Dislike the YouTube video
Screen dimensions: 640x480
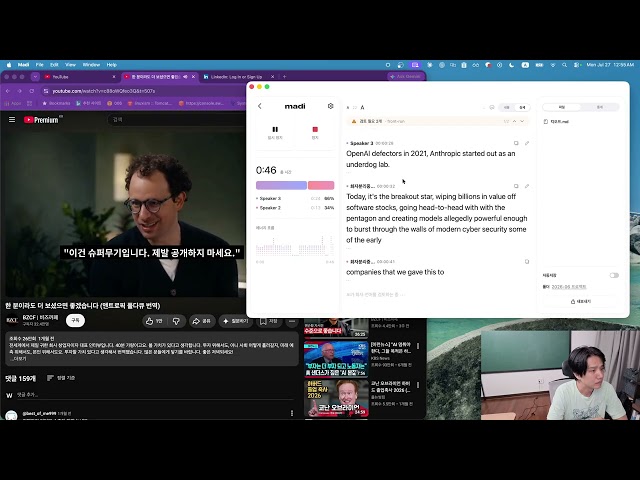tap(176, 322)
